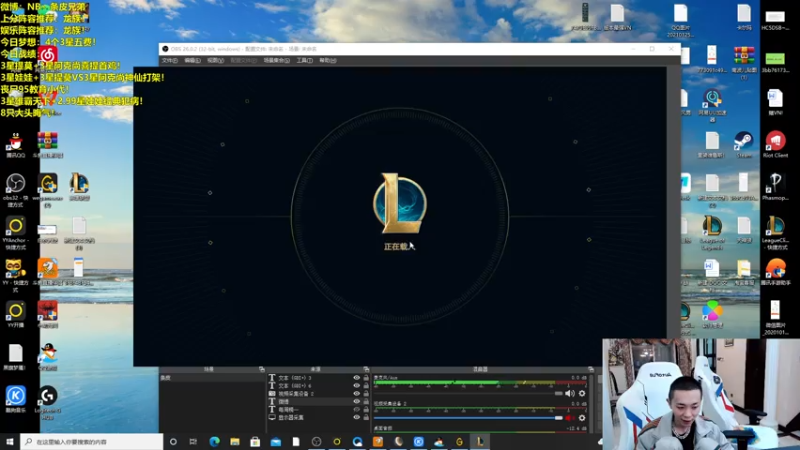The height and width of the screenshot is (450, 800).
Task: Toggle the lock on 视频采集设备 2 source
Action: tap(366, 393)
